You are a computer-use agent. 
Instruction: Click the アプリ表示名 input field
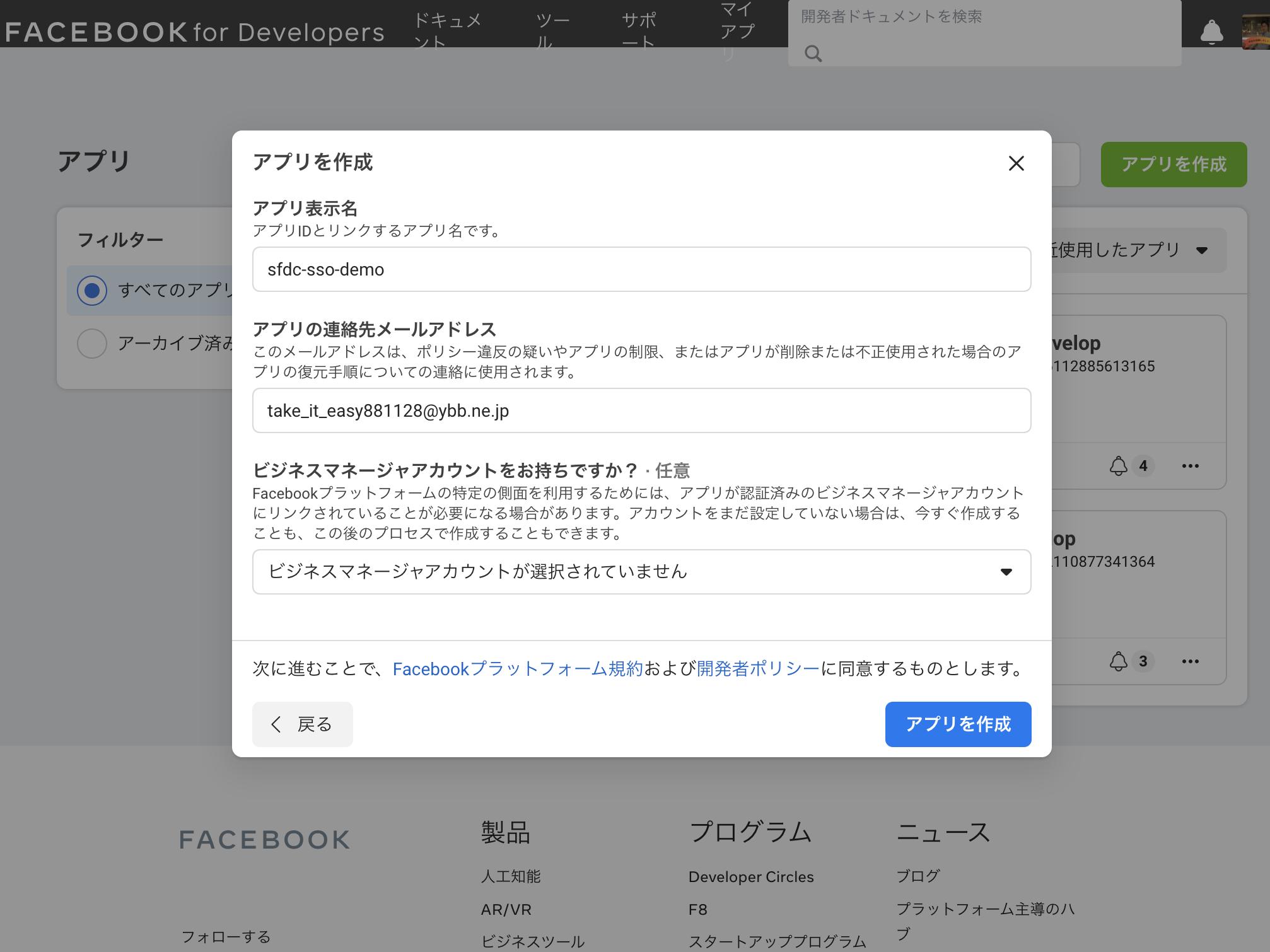pos(641,269)
